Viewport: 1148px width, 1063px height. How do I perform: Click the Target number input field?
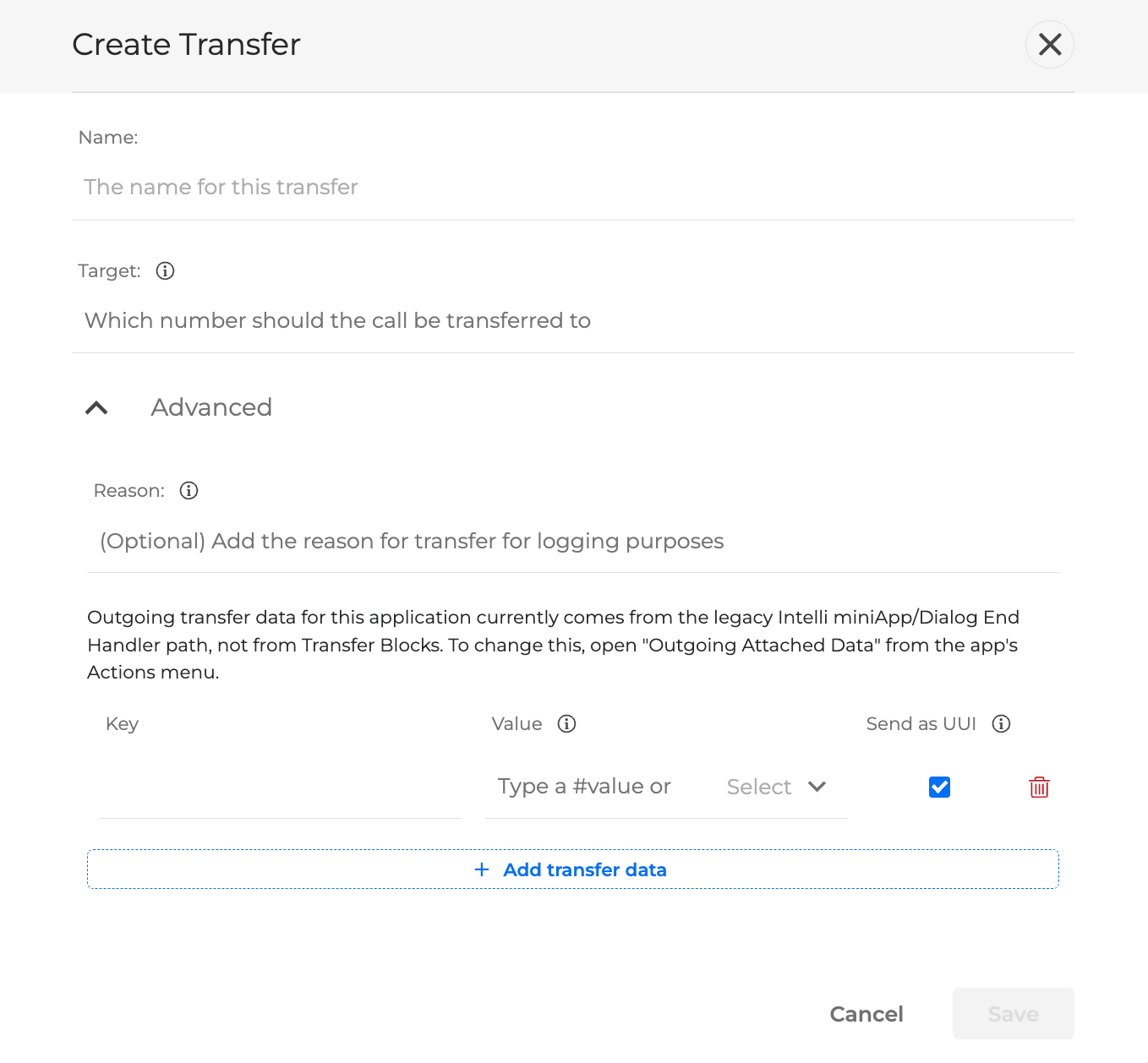click(x=573, y=321)
